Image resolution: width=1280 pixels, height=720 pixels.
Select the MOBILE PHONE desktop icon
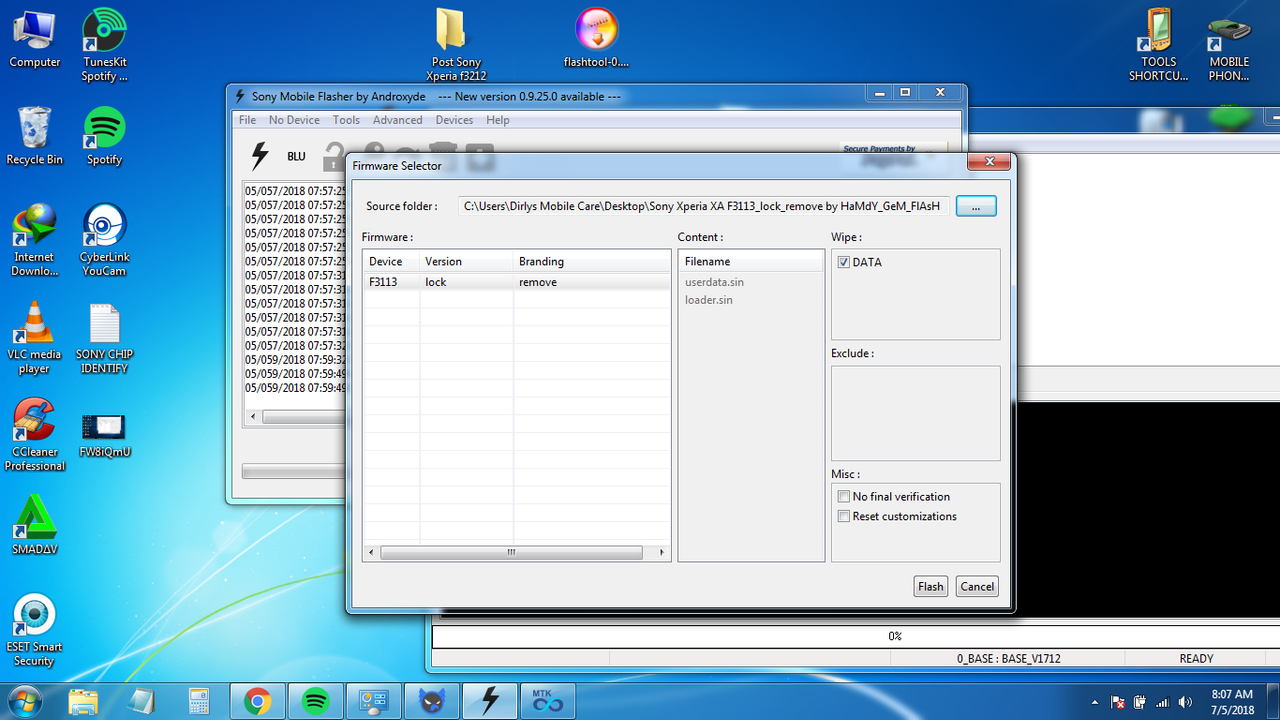coord(1229,46)
